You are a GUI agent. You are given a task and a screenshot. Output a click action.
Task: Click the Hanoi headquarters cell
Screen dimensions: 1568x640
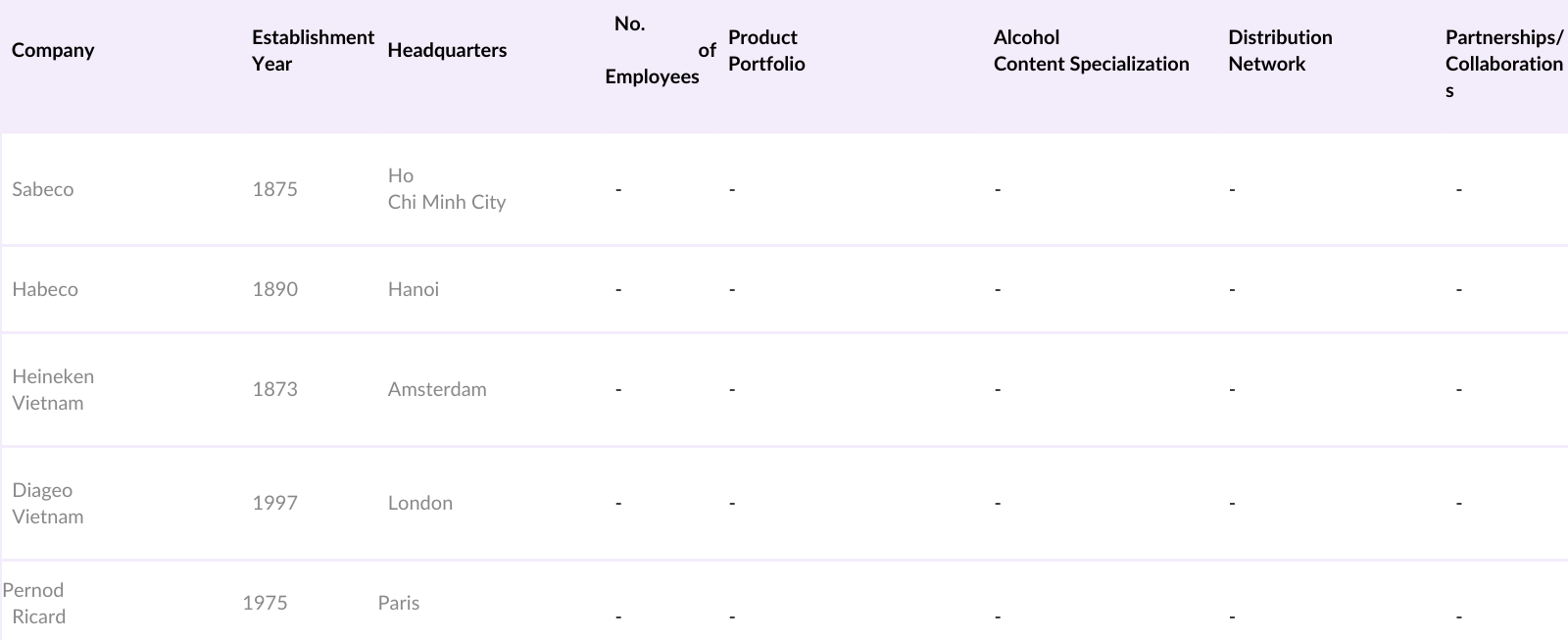tap(414, 289)
